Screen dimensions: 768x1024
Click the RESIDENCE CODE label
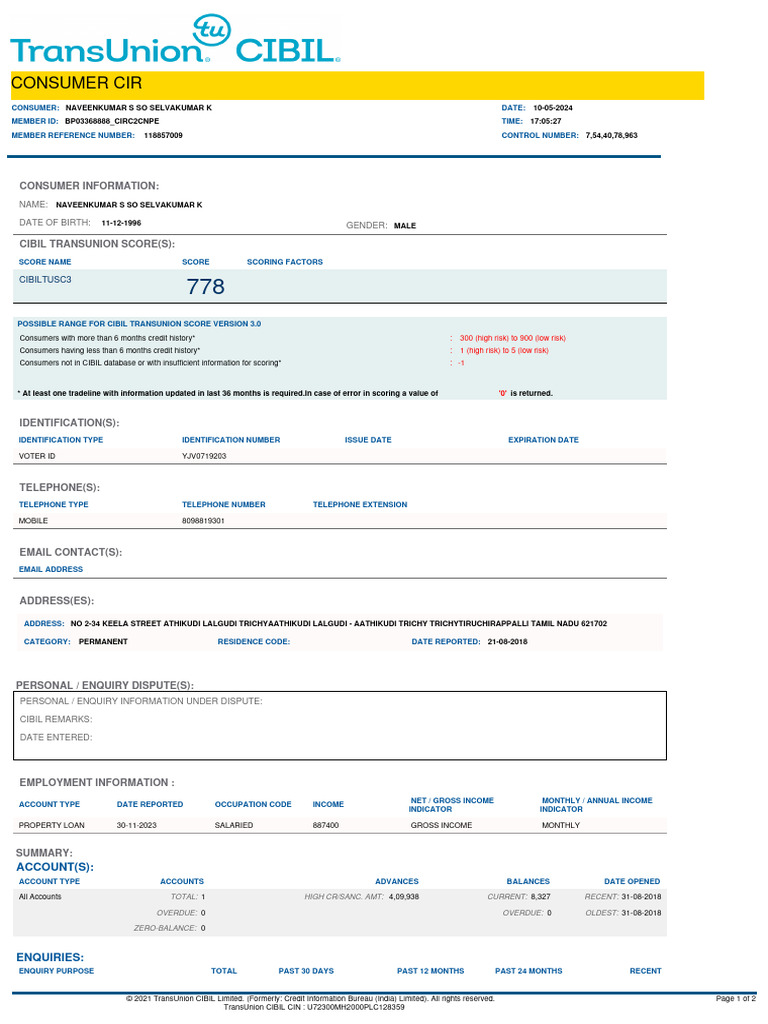[254, 641]
